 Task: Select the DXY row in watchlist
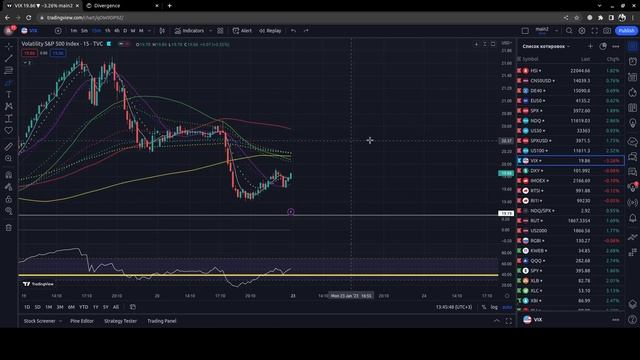(571, 171)
